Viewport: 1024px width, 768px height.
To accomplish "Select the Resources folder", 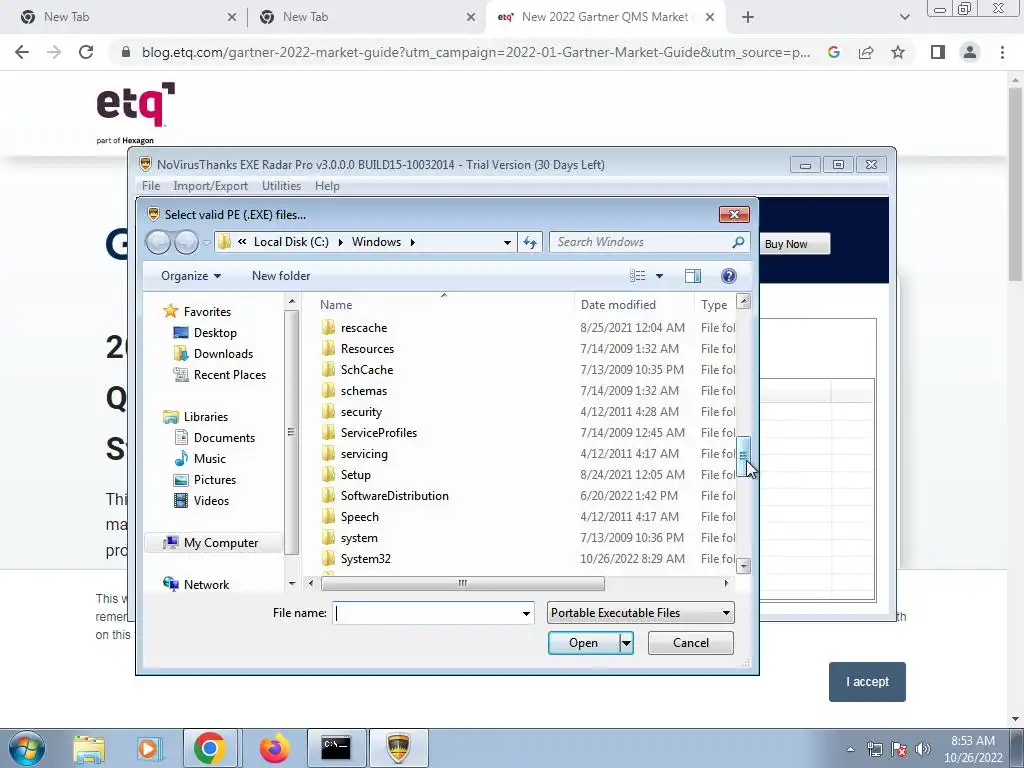I will pyautogui.click(x=367, y=349).
